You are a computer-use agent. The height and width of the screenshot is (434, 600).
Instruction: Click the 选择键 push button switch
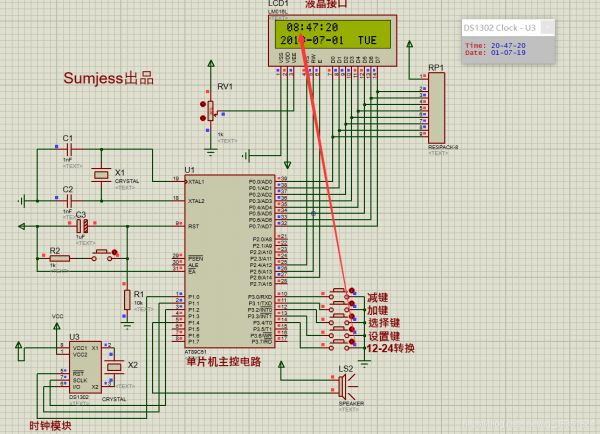click(x=339, y=319)
